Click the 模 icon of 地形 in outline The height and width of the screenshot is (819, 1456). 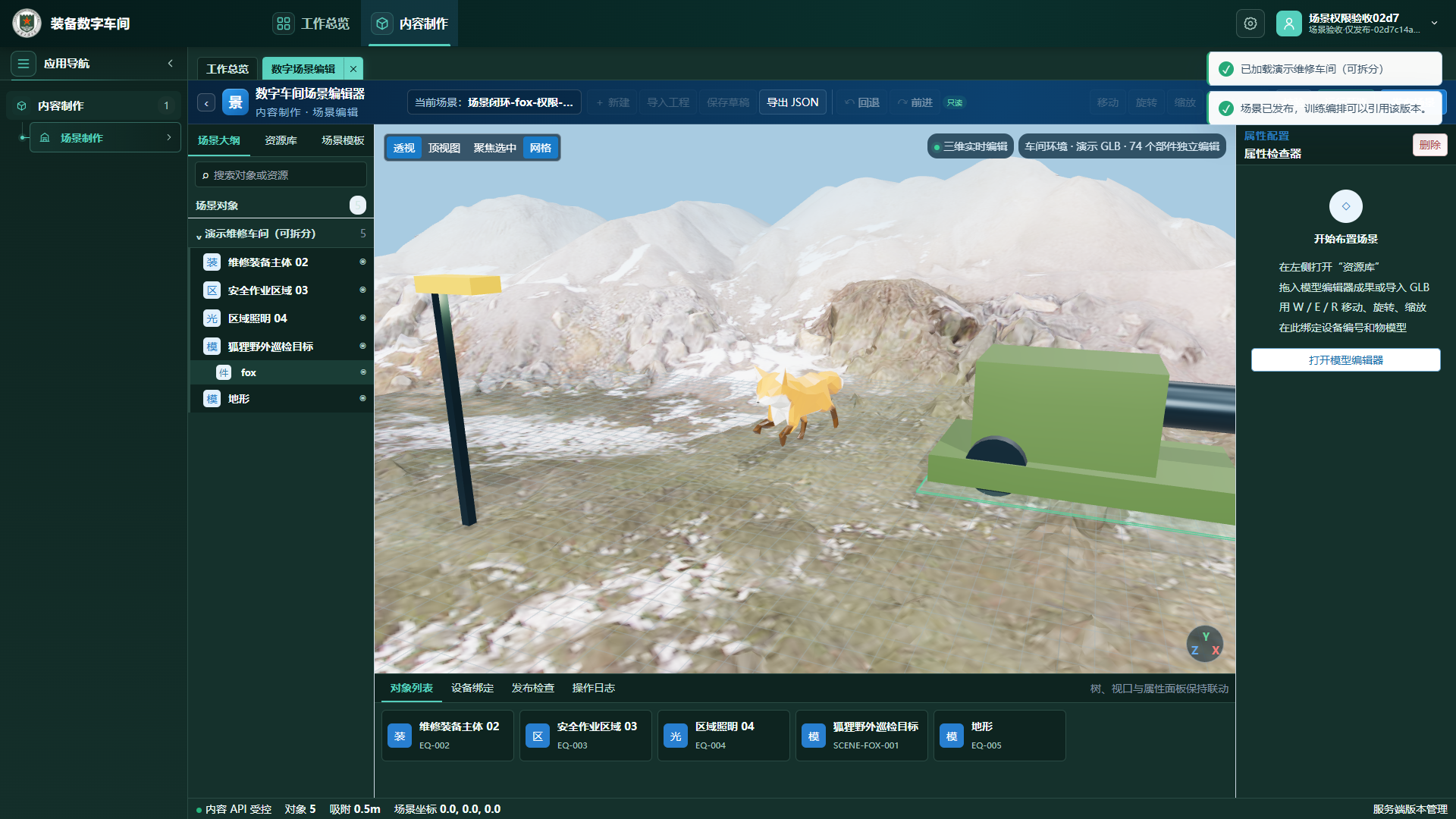pyautogui.click(x=212, y=399)
